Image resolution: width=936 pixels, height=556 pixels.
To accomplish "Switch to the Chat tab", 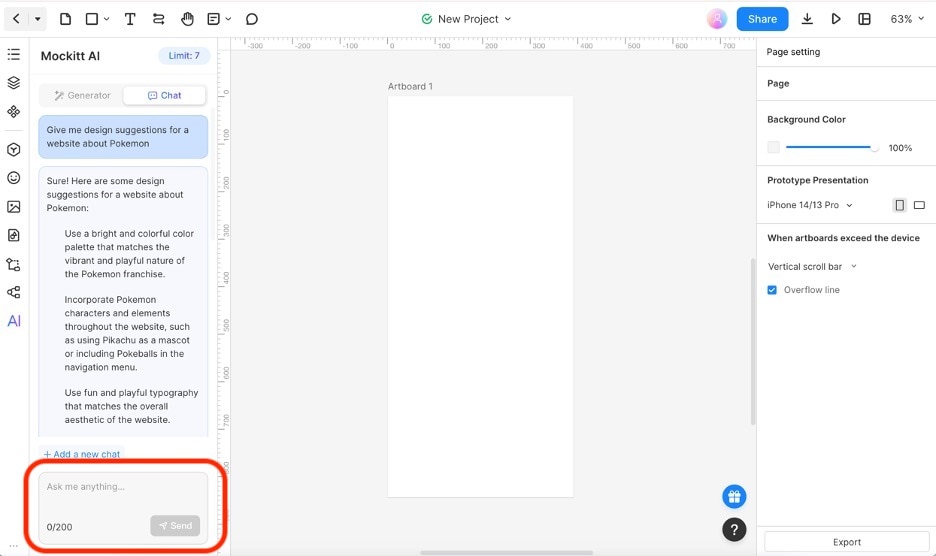I will coord(164,96).
